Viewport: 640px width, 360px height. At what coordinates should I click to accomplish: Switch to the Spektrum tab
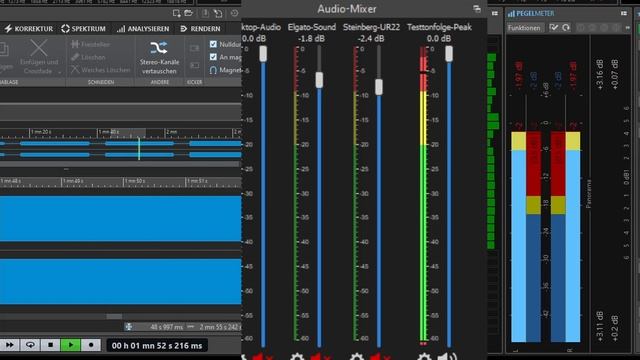[x=83, y=29]
